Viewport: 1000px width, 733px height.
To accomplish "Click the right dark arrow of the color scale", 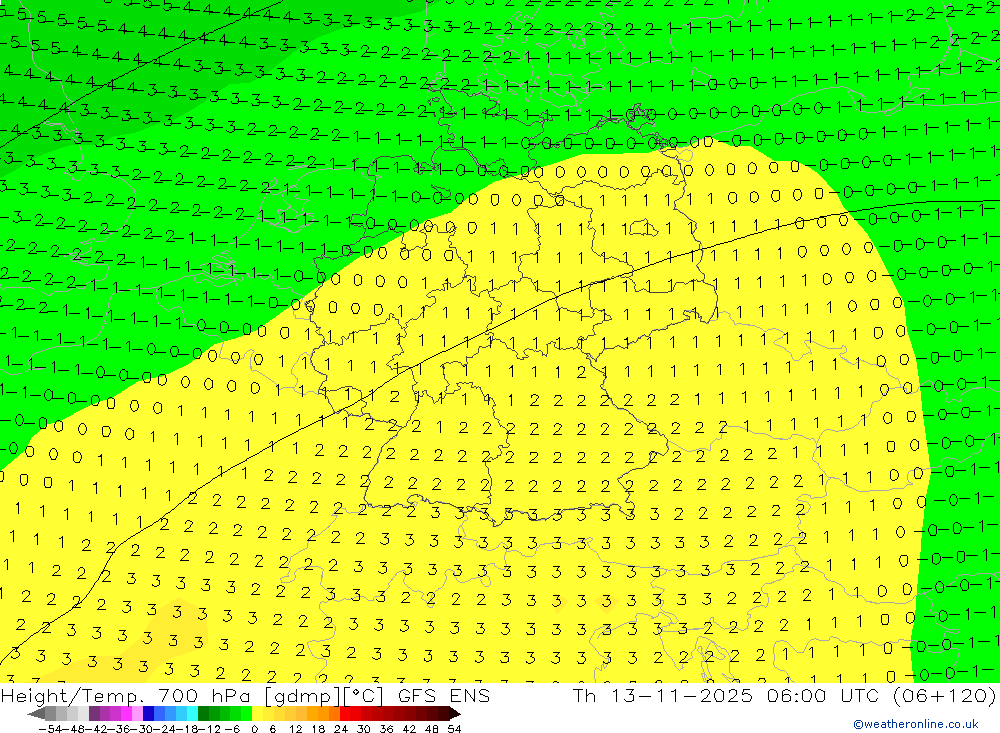I will pyautogui.click(x=455, y=714).
